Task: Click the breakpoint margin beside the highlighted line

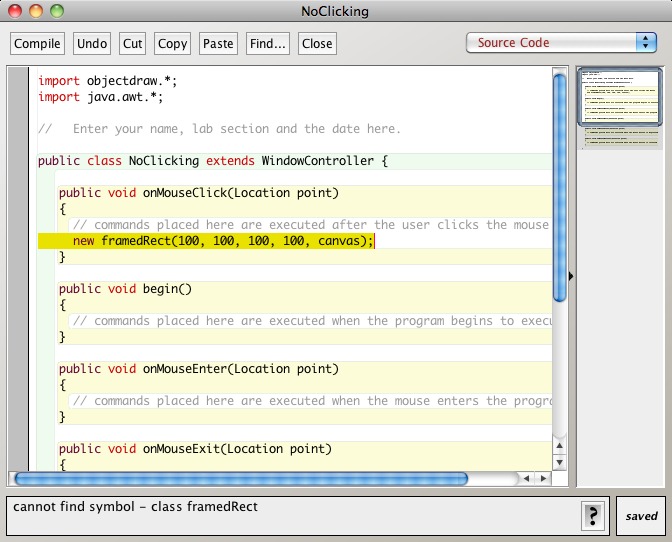Action: [x=19, y=241]
